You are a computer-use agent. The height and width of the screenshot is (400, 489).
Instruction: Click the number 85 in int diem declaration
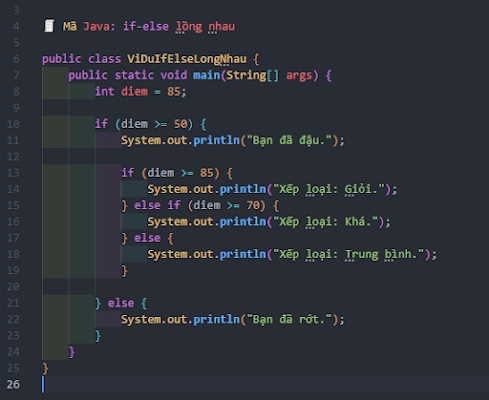coord(174,91)
